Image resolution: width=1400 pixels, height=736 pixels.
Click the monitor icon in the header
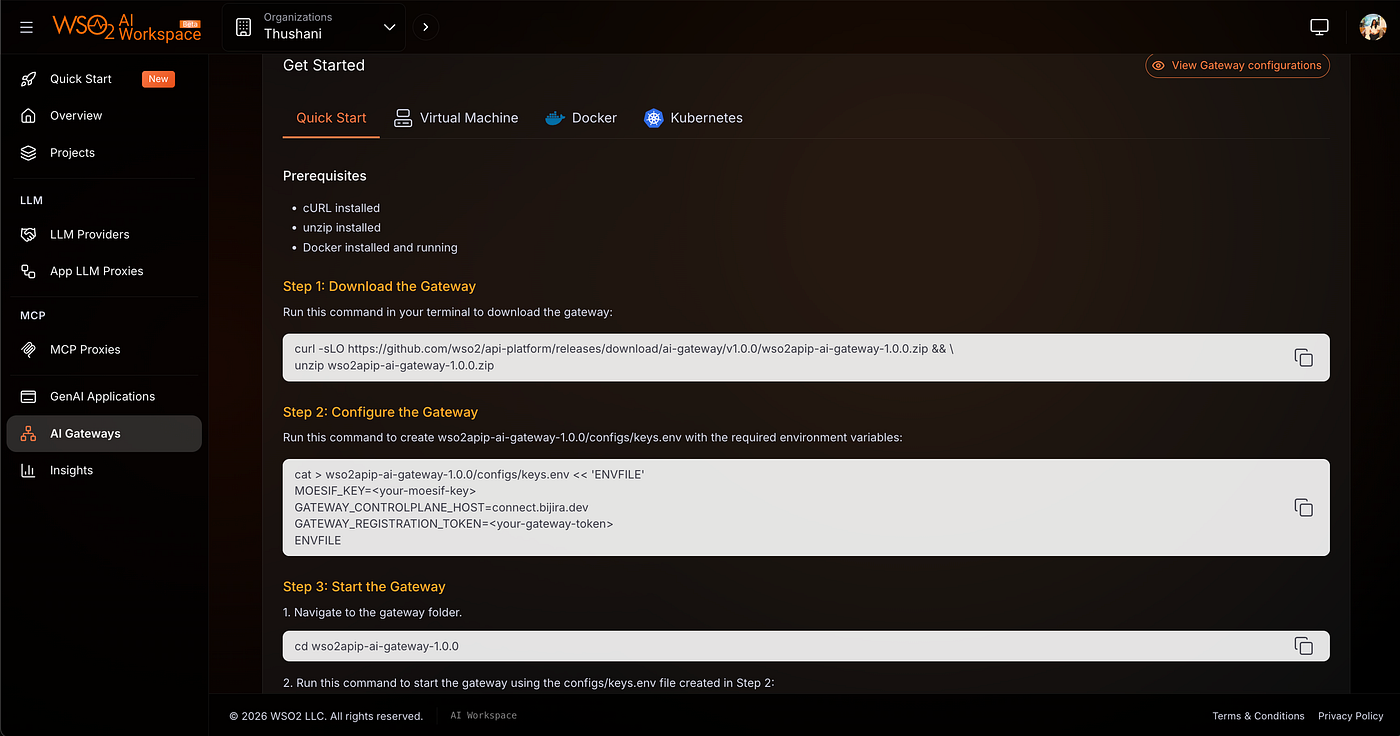[1320, 27]
